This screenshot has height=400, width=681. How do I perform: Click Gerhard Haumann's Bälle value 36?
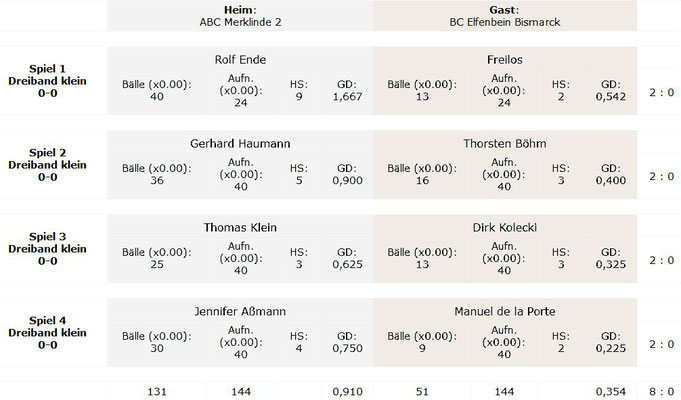click(157, 180)
